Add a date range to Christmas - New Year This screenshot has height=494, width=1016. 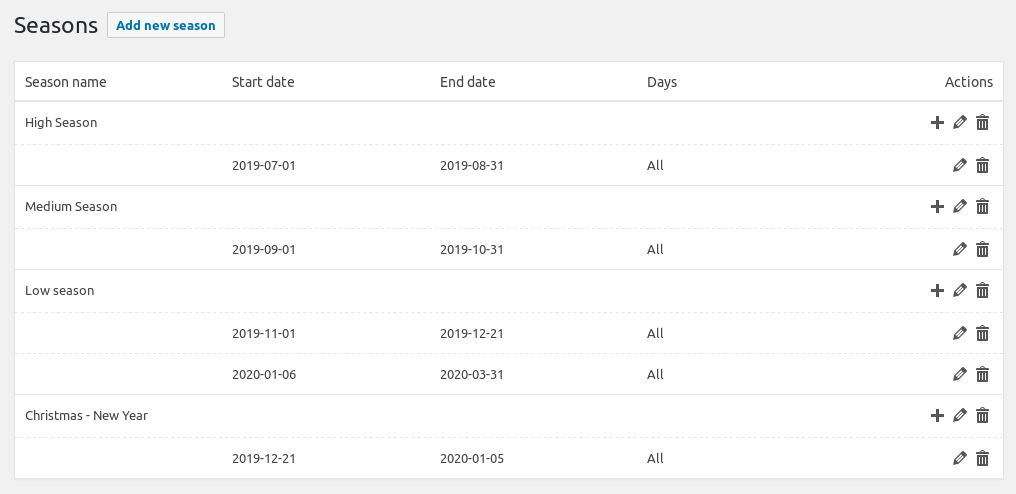937,416
